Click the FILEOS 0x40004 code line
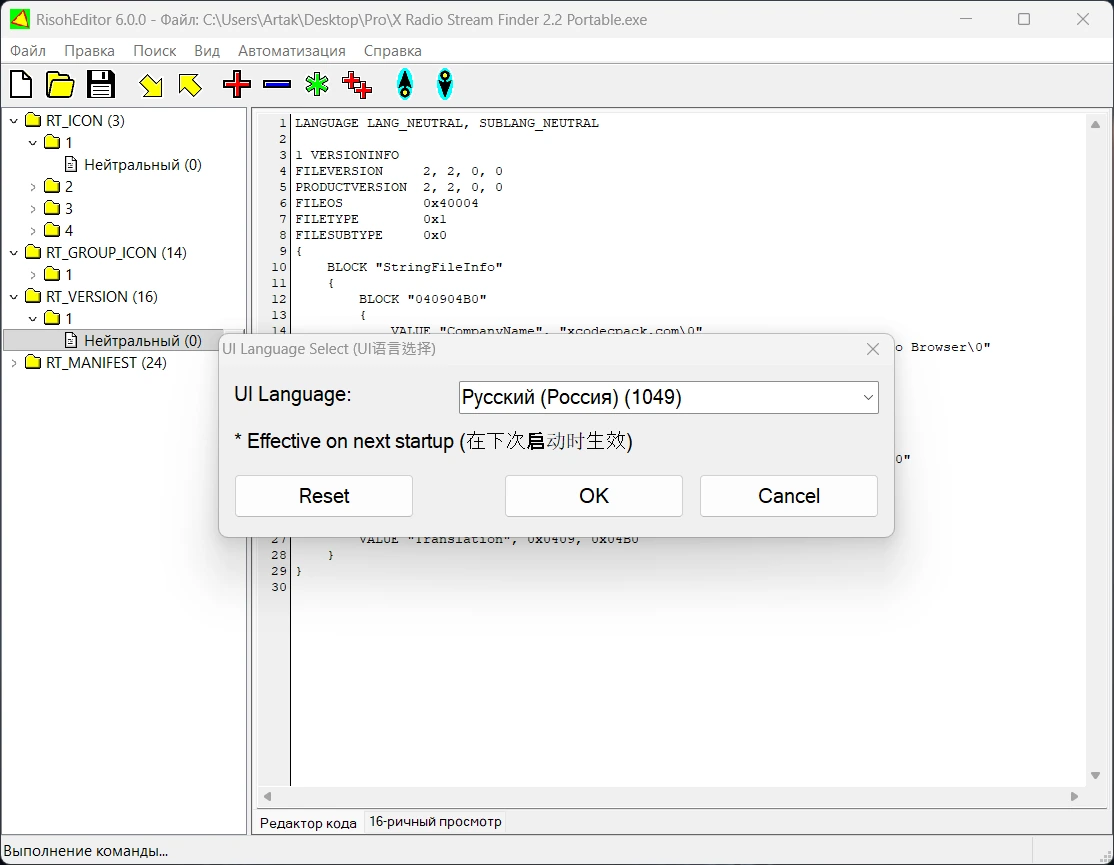The width and height of the screenshot is (1114, 865). coord(387,203)
